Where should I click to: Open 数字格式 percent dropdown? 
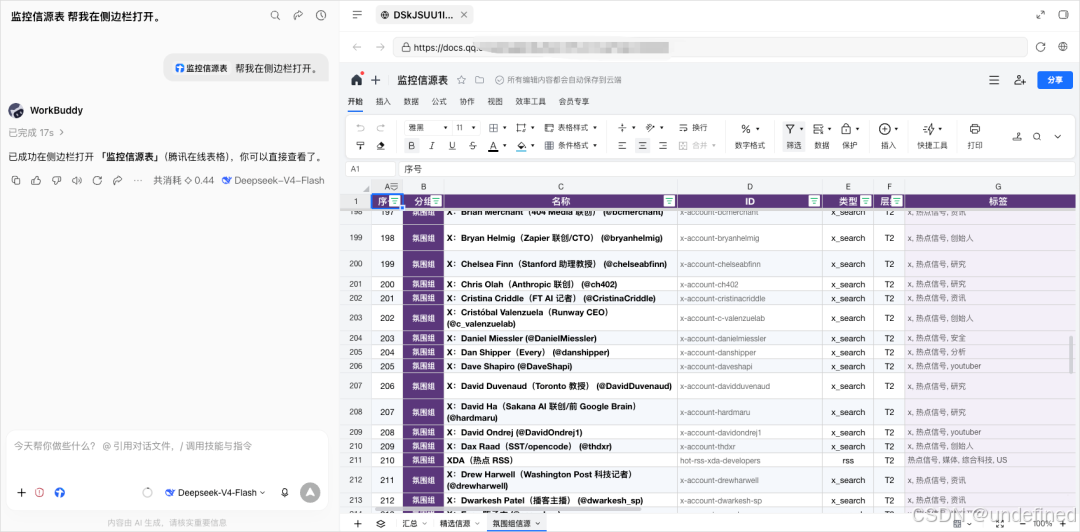click(x=750, y=136)
